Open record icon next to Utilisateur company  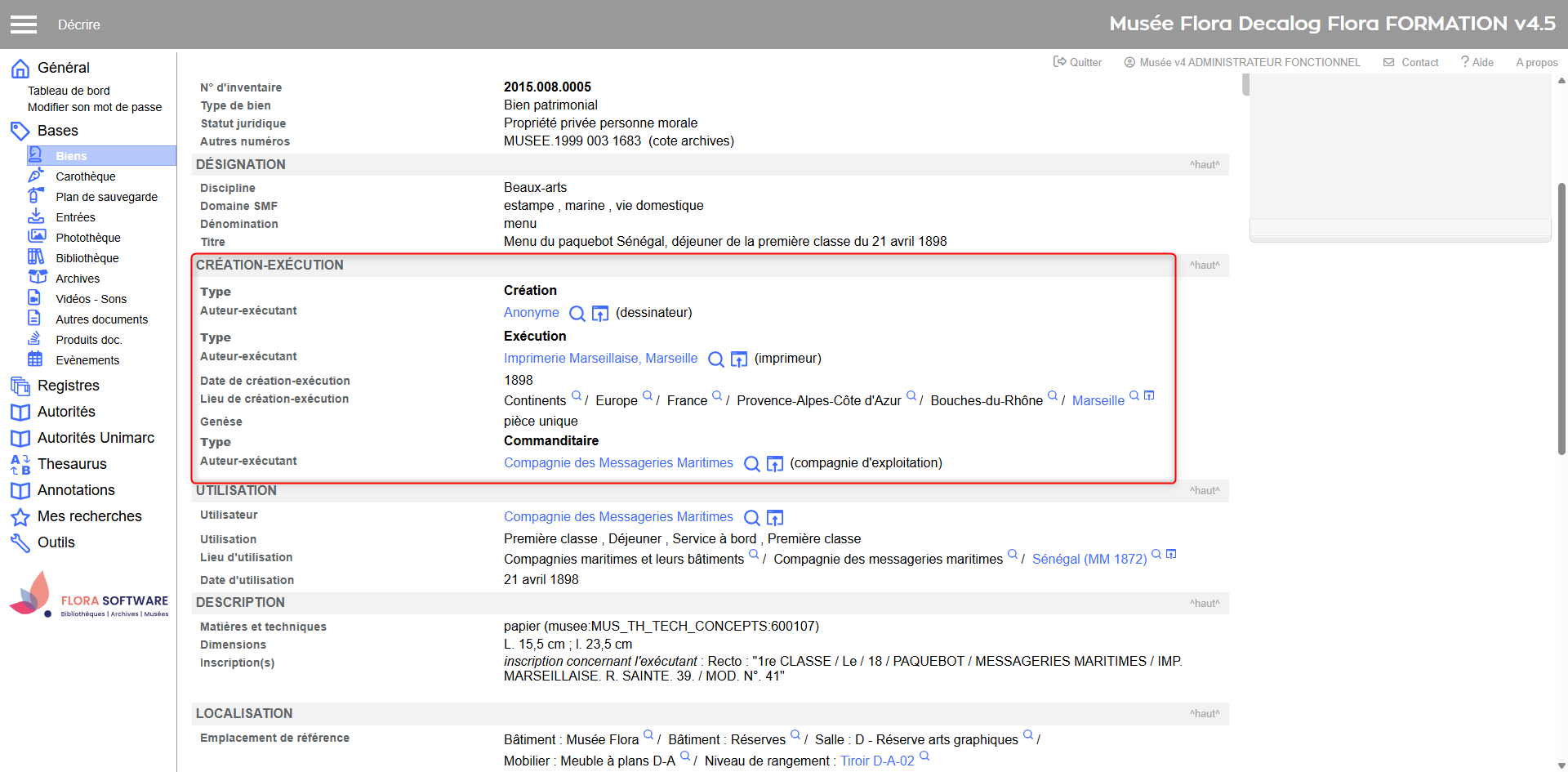click(775, 518)
